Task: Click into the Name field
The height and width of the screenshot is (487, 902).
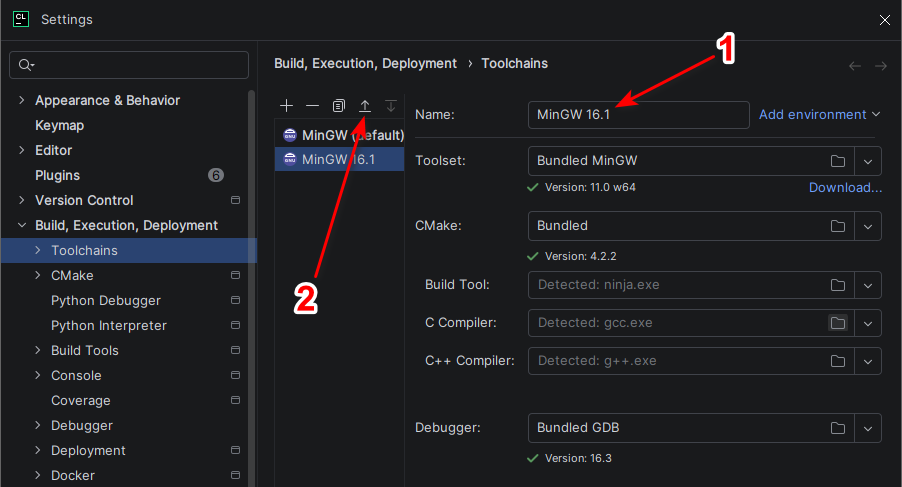Action: click(x=639, y=114)
